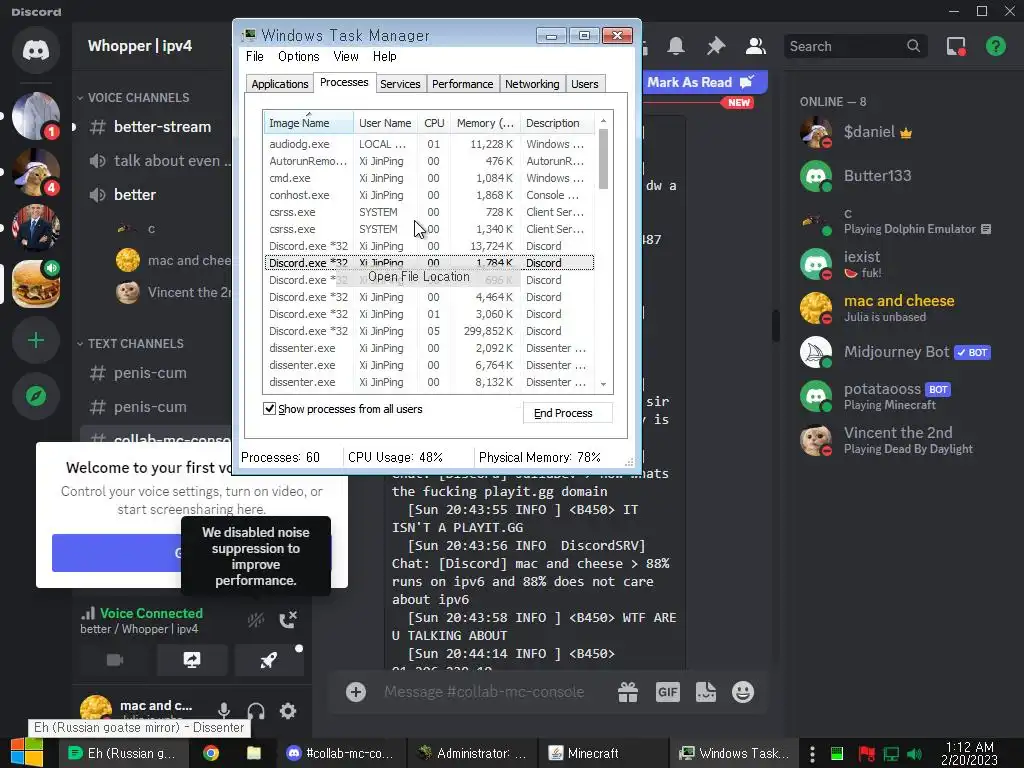Open the gift Nitro icon
The image size is (1024, 768).
click(x=628, y=692)
